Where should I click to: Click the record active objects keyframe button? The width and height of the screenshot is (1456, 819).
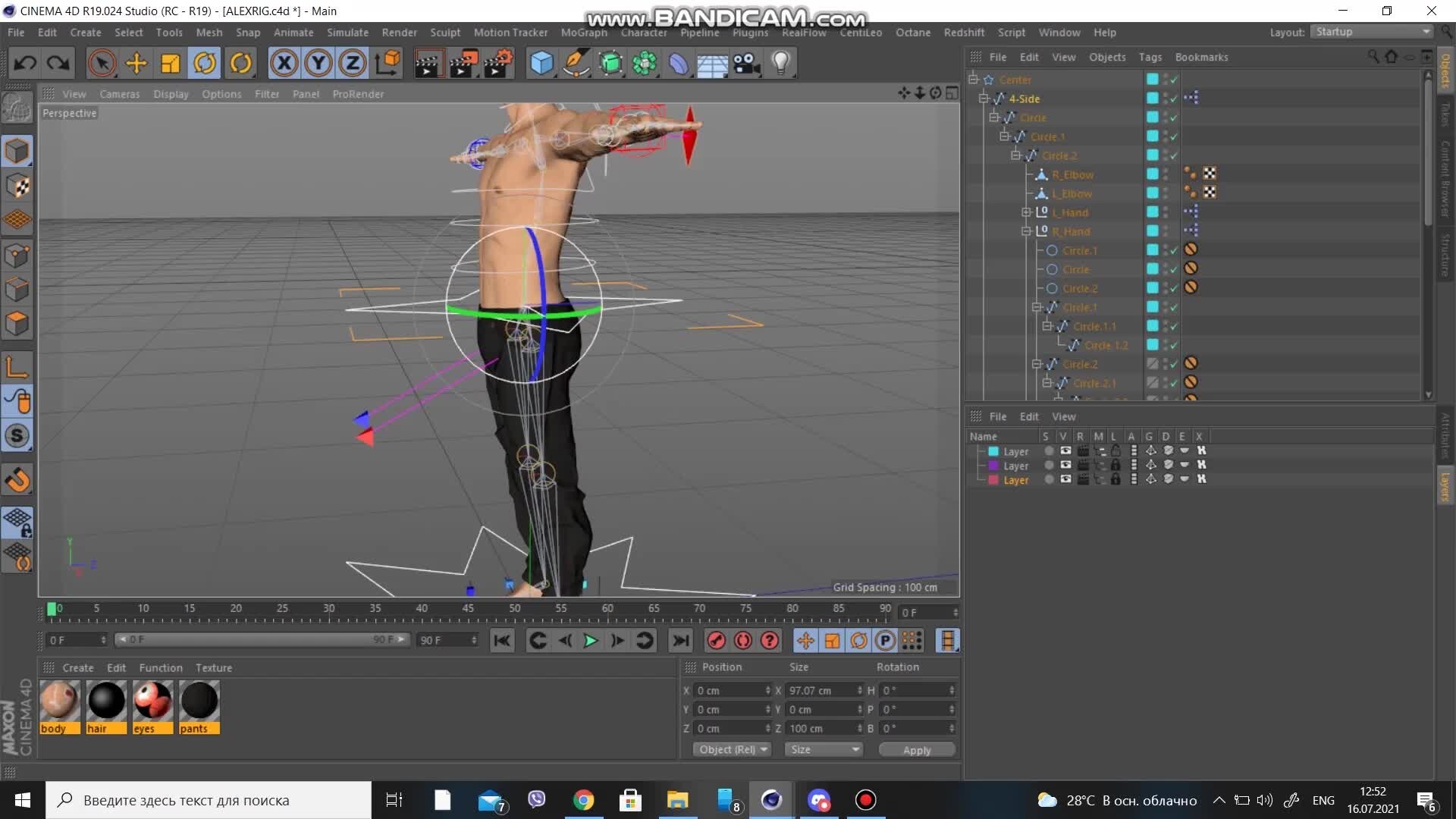716,641
